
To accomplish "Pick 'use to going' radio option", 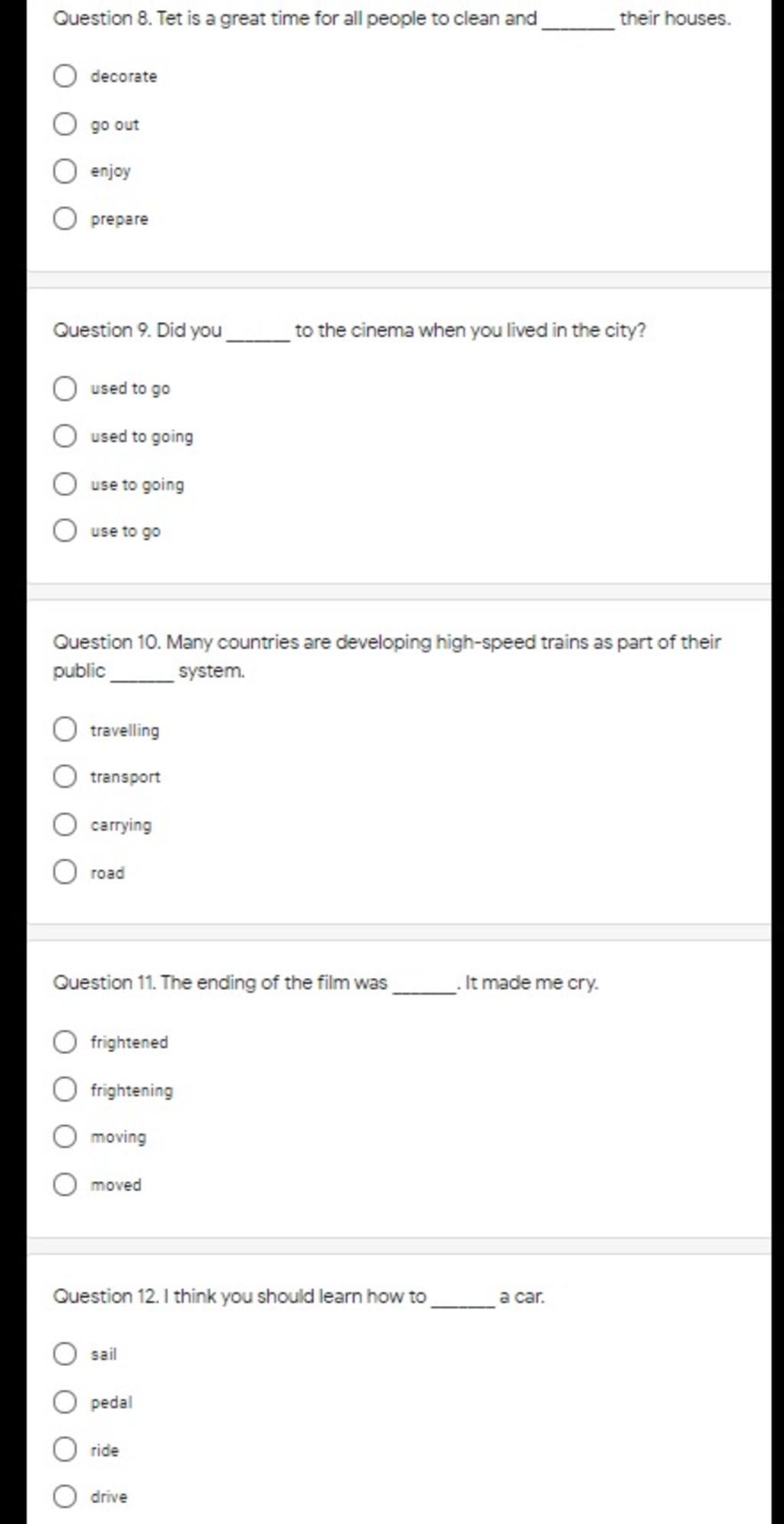I will click(65, 484).
